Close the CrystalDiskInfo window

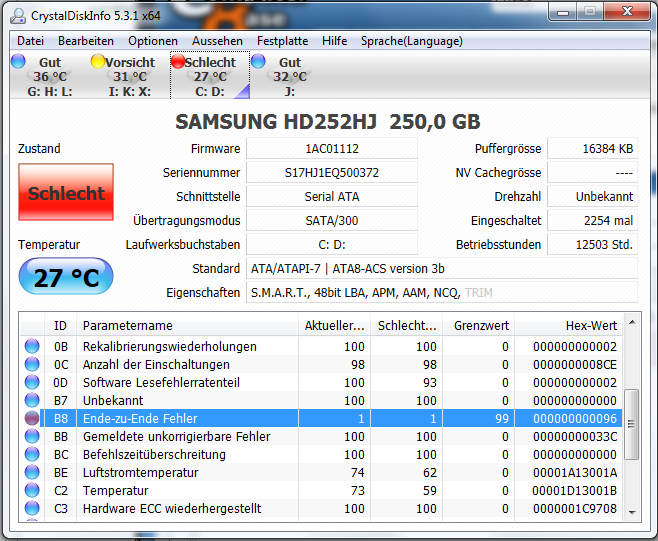[x=627, y=11]
